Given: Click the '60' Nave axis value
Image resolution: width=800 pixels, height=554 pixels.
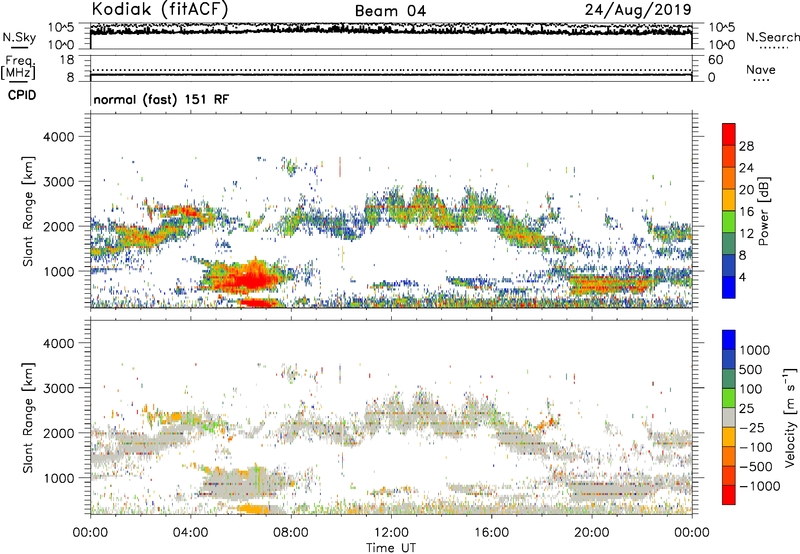Looking at the screenshot, I should [x=715, y=60].
